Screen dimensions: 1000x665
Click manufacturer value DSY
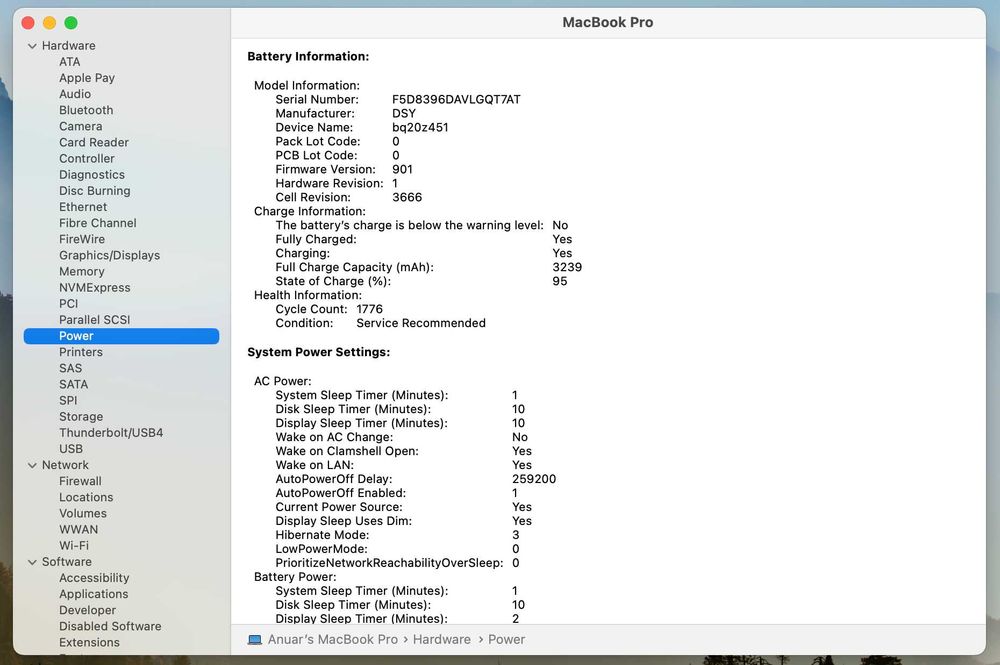tap(404, 113)
